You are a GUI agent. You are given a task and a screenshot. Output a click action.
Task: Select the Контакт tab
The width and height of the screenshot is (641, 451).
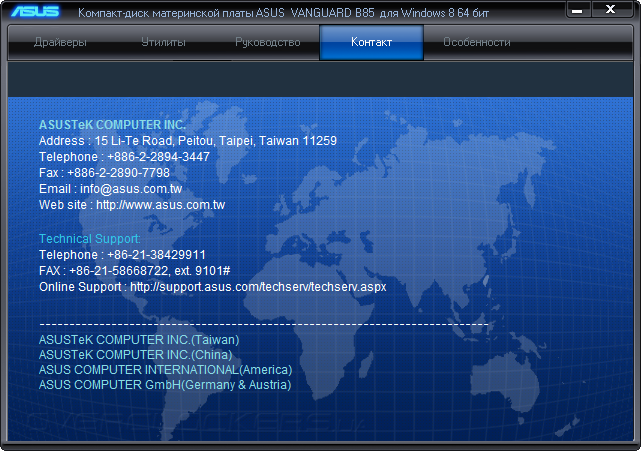coord(371,42)
